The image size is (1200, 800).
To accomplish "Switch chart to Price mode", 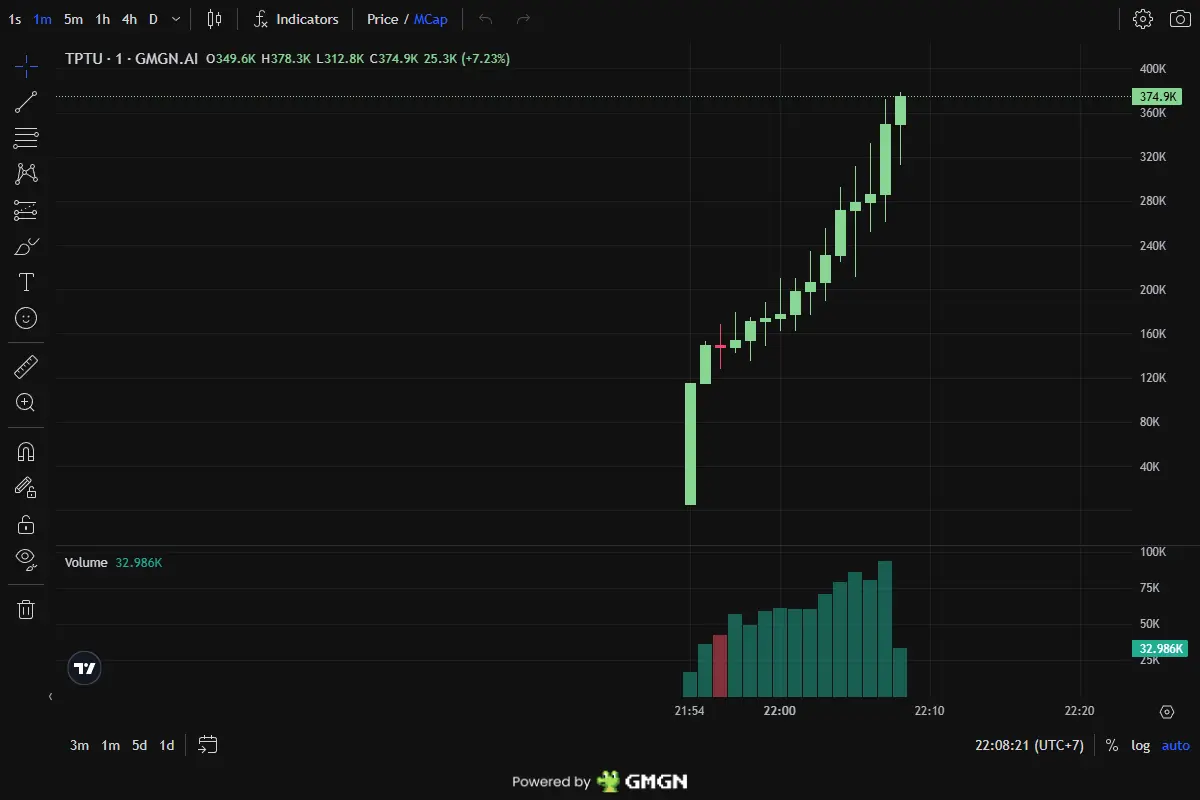I will click(382, 19).
